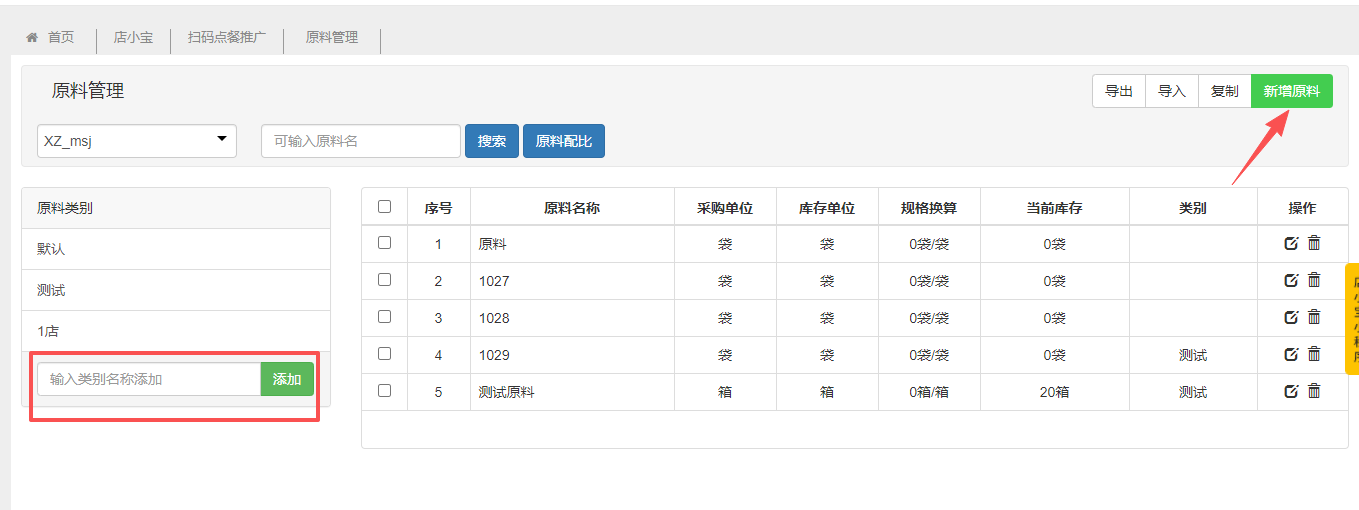Click the 原料配比 button

[564, 141]
